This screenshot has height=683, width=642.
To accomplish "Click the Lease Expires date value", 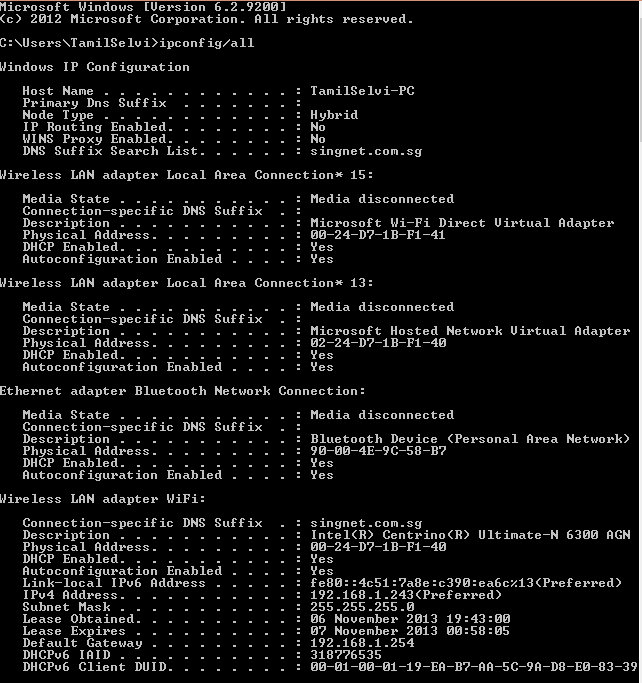I will (x=410, y=631).
